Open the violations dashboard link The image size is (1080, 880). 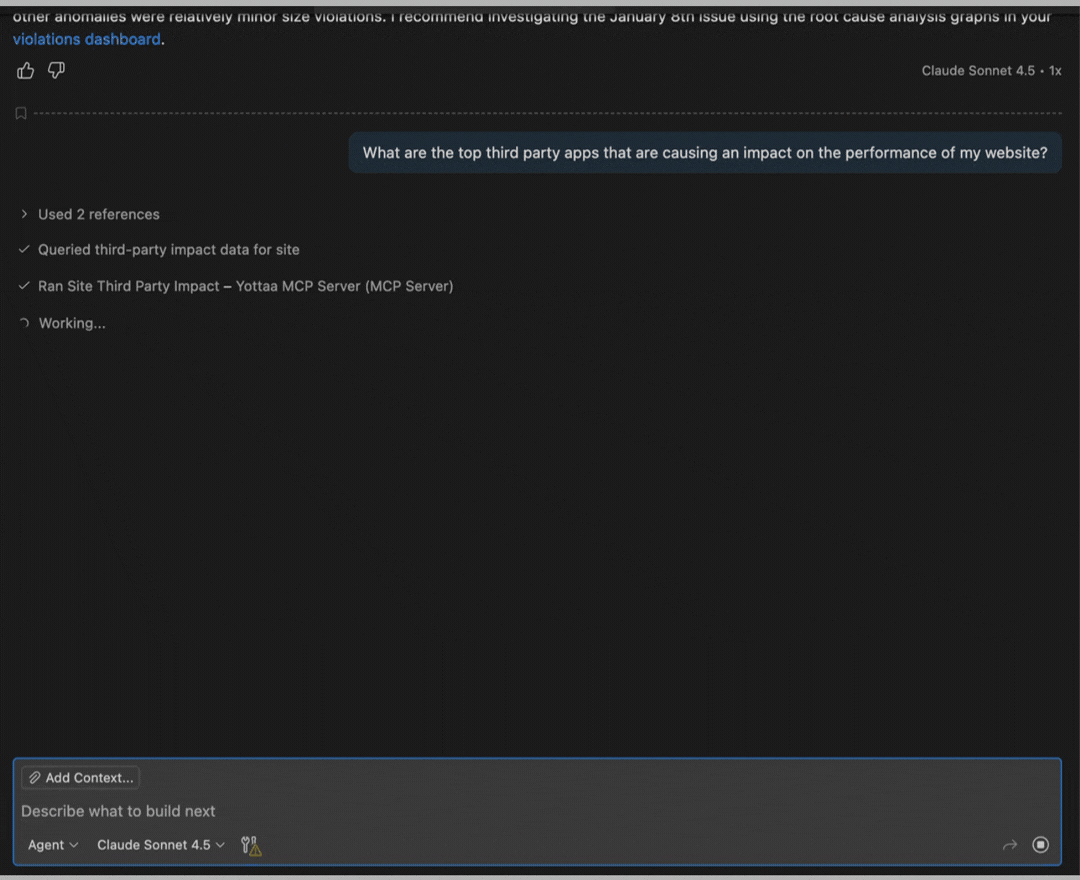86,39
